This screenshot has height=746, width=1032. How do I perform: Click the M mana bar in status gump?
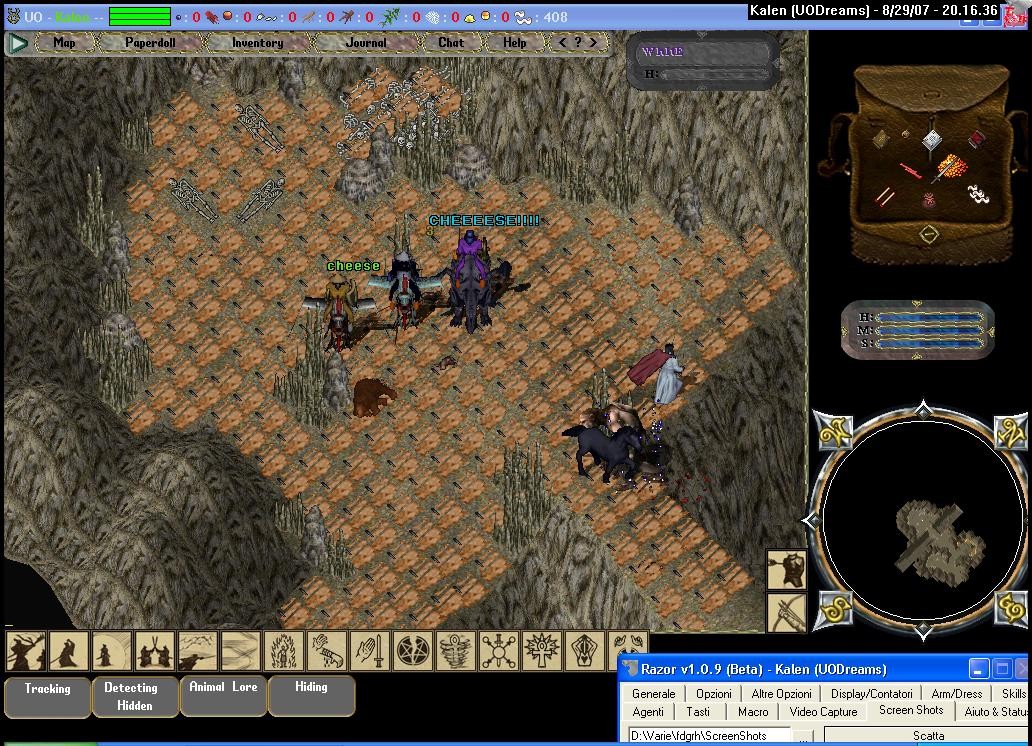click(x=930, y=331)
